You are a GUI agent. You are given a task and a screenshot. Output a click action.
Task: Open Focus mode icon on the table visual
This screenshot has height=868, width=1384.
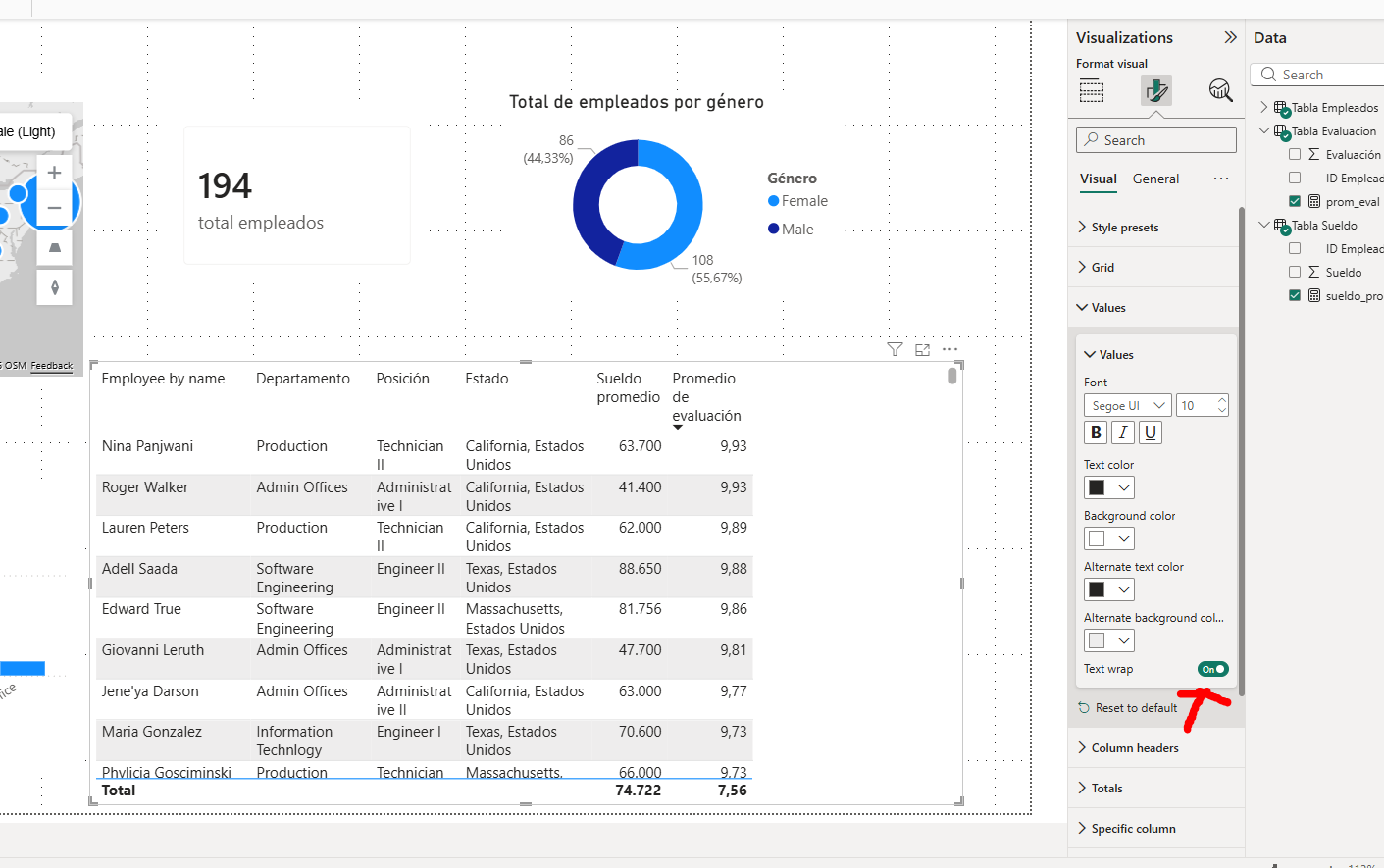(922, 349)
